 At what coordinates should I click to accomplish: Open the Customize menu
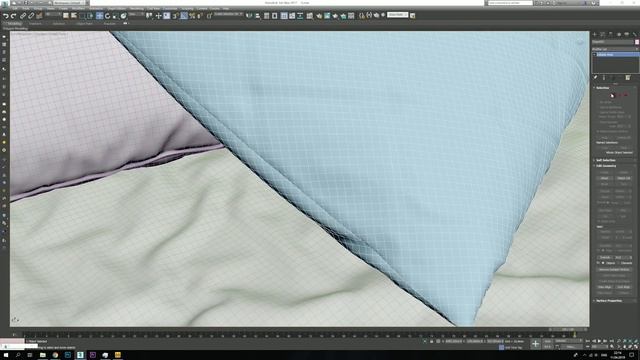tap(170, 9)
